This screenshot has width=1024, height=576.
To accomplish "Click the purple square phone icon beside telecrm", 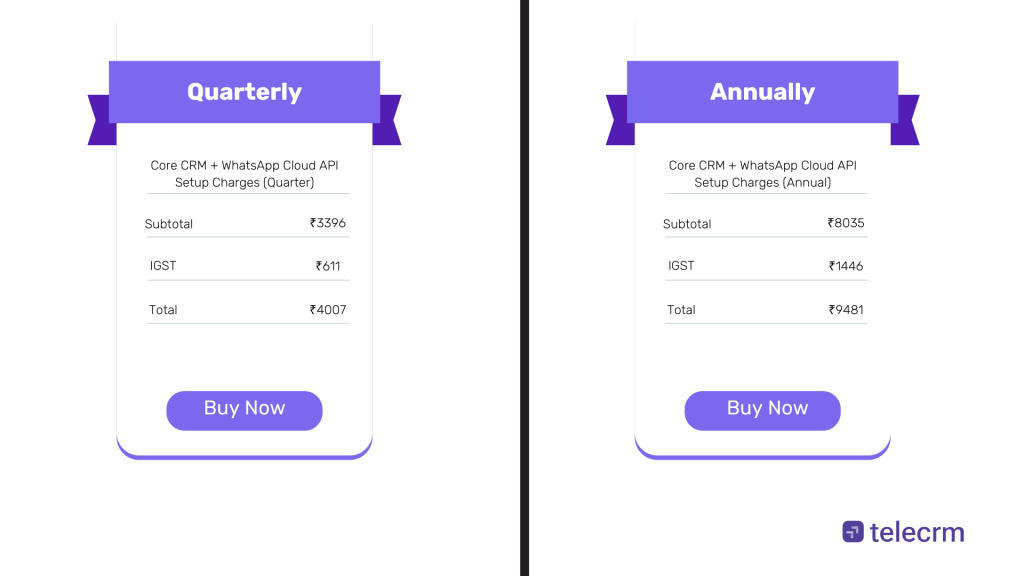I will click(853, 531).
